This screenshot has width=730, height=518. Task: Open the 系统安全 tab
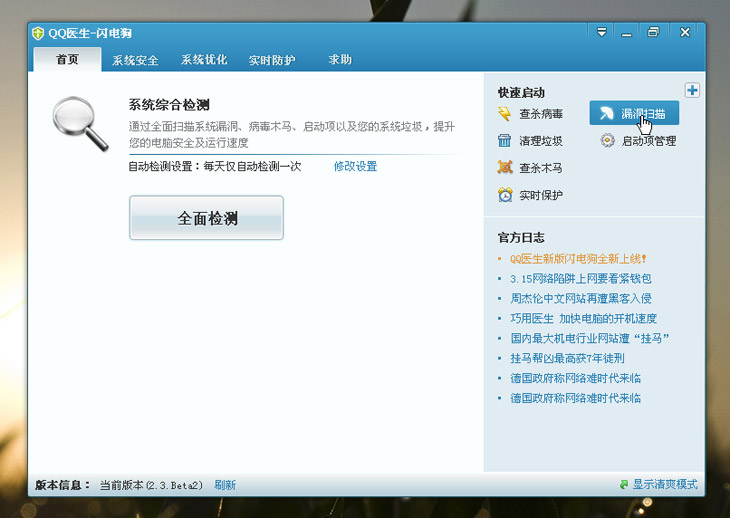tap(135, 60)
